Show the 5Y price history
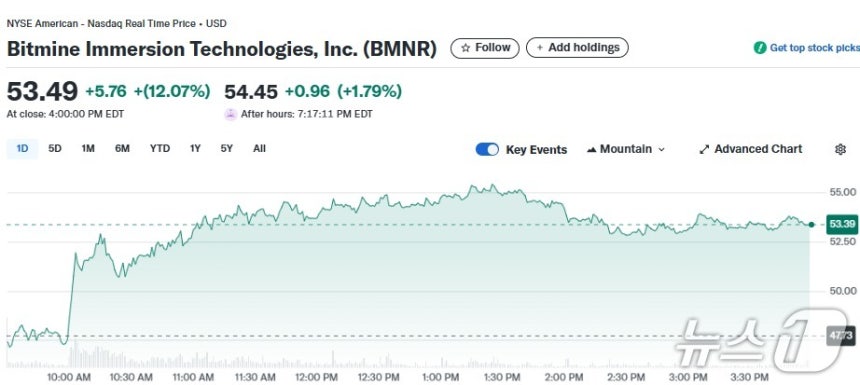The width and height of the screenshot is (860, 385). click(x=227, y=149)
